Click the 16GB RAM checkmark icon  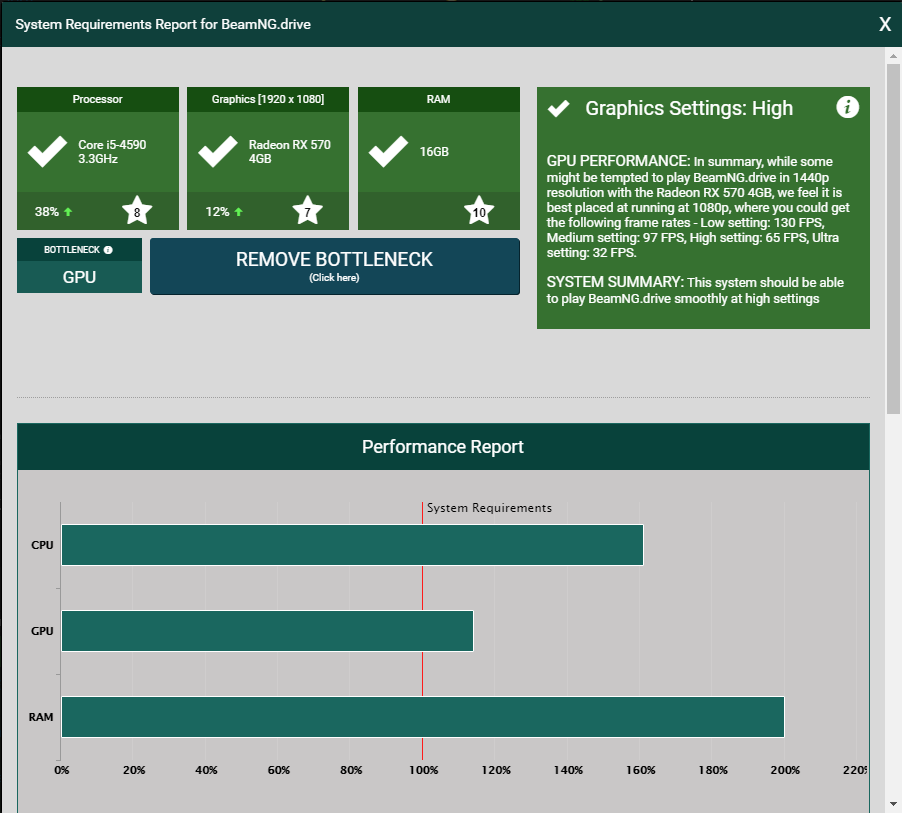(x=388, y=151)
